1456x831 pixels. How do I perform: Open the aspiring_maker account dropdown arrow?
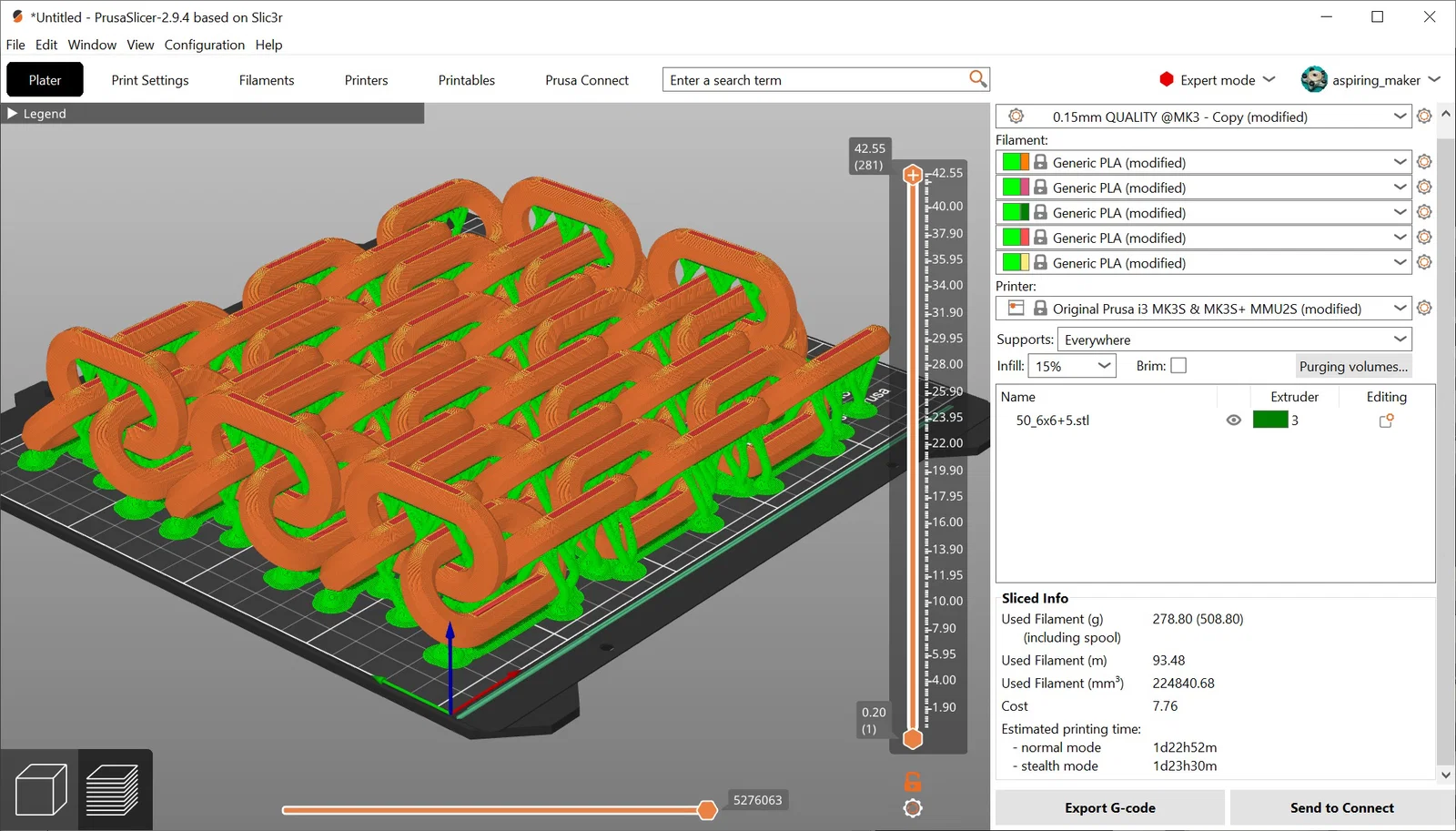click(1434, 79)
